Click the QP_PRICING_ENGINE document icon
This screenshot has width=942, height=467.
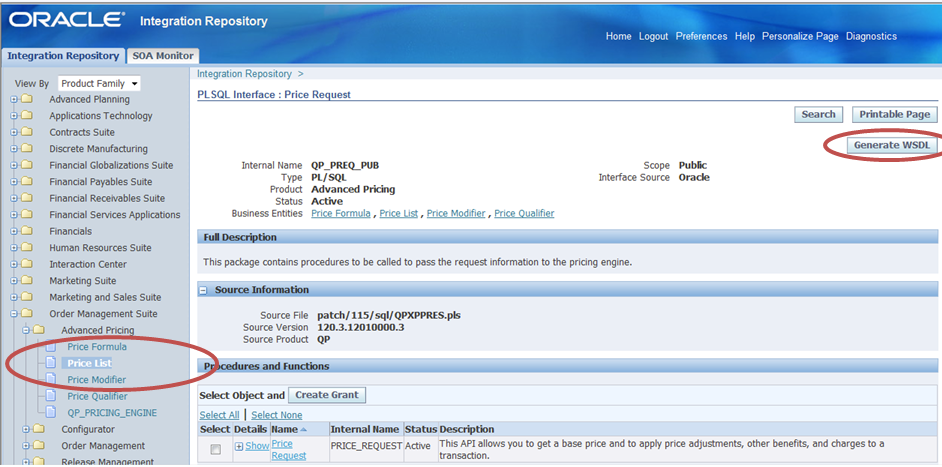coord(51,412)
